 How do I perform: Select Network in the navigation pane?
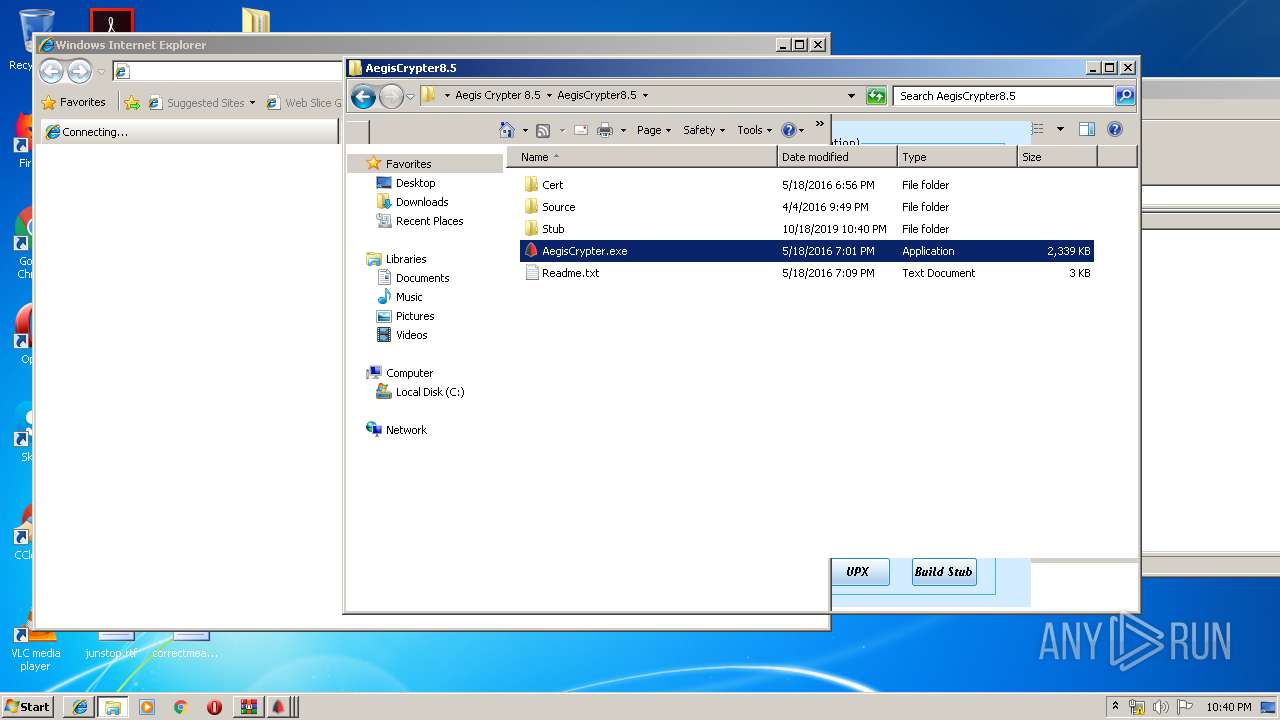pyautogui.click(x=397, y=430)
